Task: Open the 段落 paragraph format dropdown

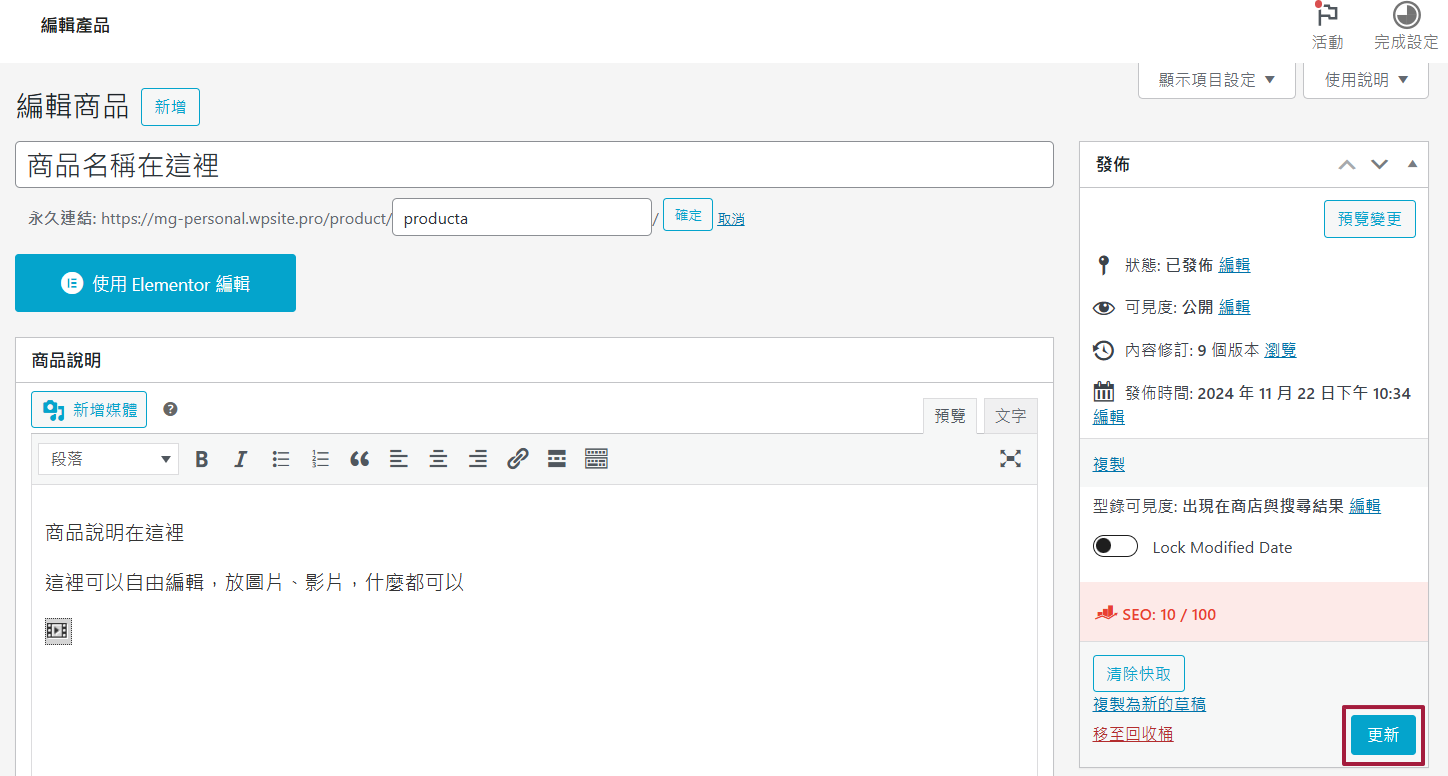Action: pyautogui.click(x=109, y=459)
